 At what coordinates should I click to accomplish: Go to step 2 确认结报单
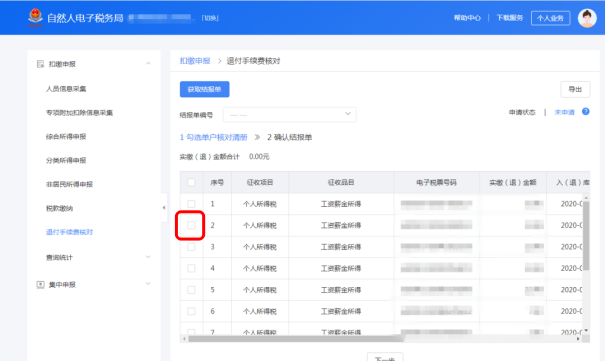289,137
